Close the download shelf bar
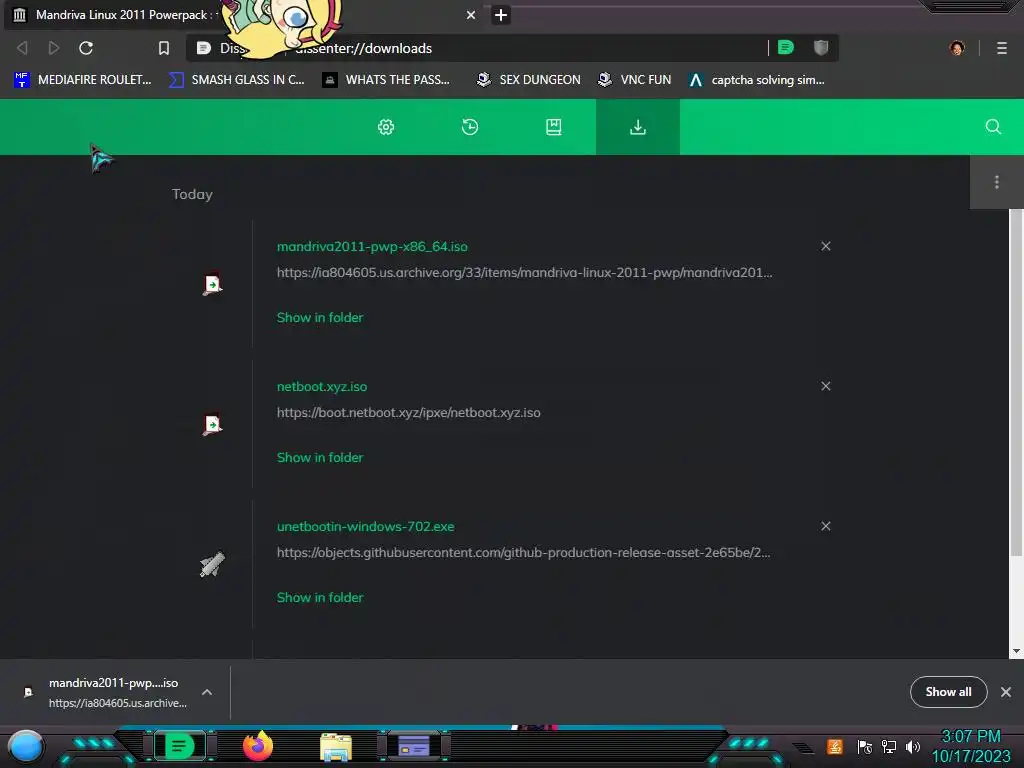Image resolution: width=1024 pixels, height=768 pixels. coord(1006,692)
